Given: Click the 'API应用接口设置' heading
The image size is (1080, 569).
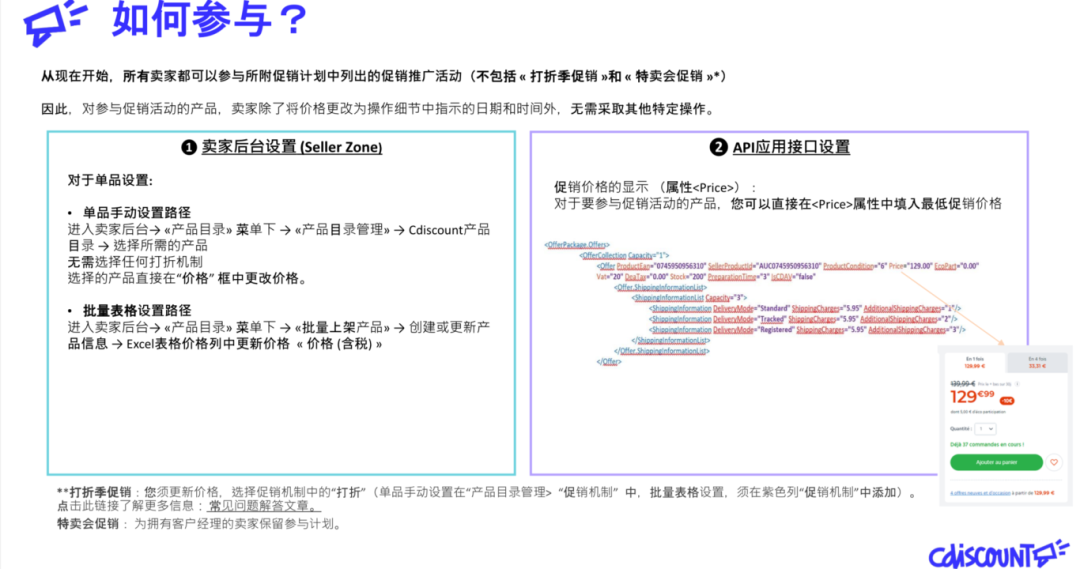Looking at the screenshot, I should point(791,147).
